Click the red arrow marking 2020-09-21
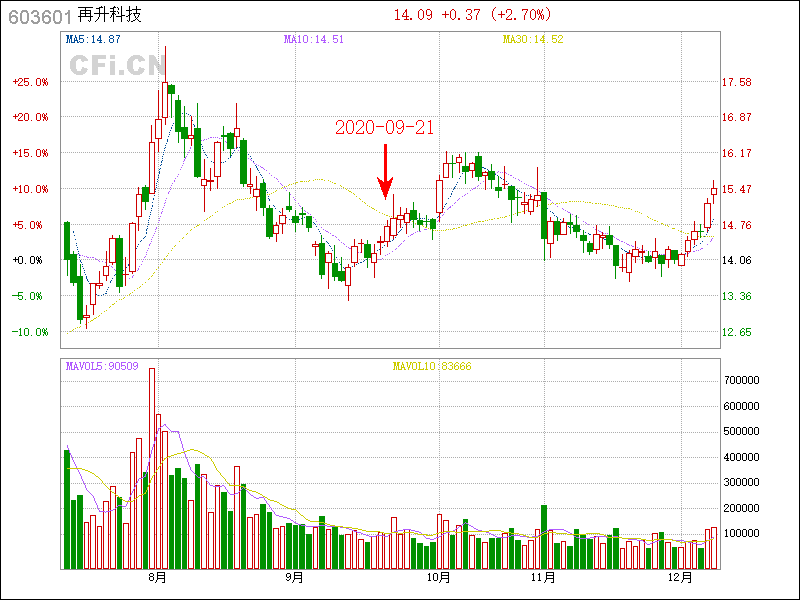Screen dimensions: 800x600 click(x=385, y=172)
